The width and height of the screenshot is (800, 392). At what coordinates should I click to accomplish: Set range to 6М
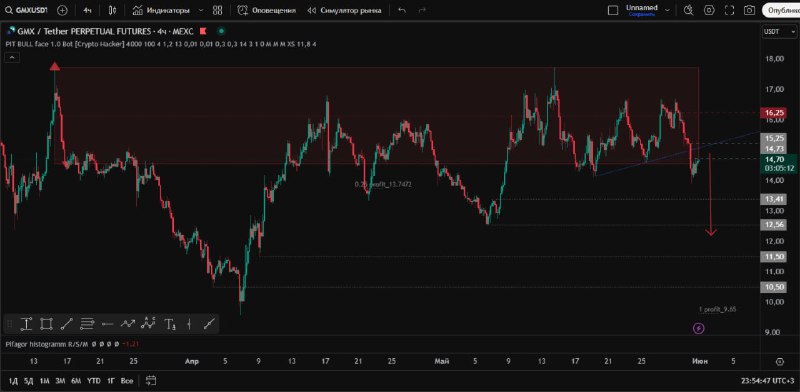click(76, 381)
